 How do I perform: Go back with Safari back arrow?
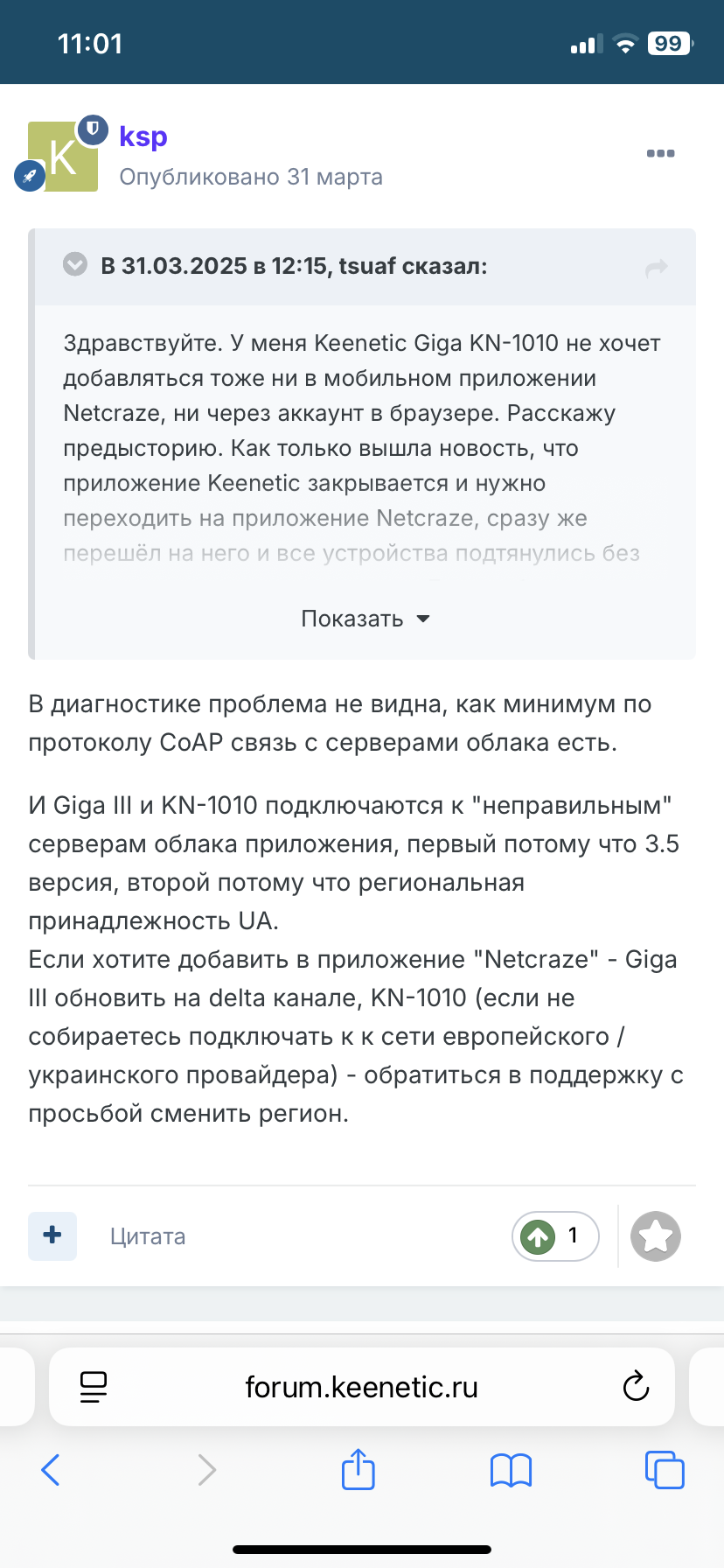tap(51, 1470)
